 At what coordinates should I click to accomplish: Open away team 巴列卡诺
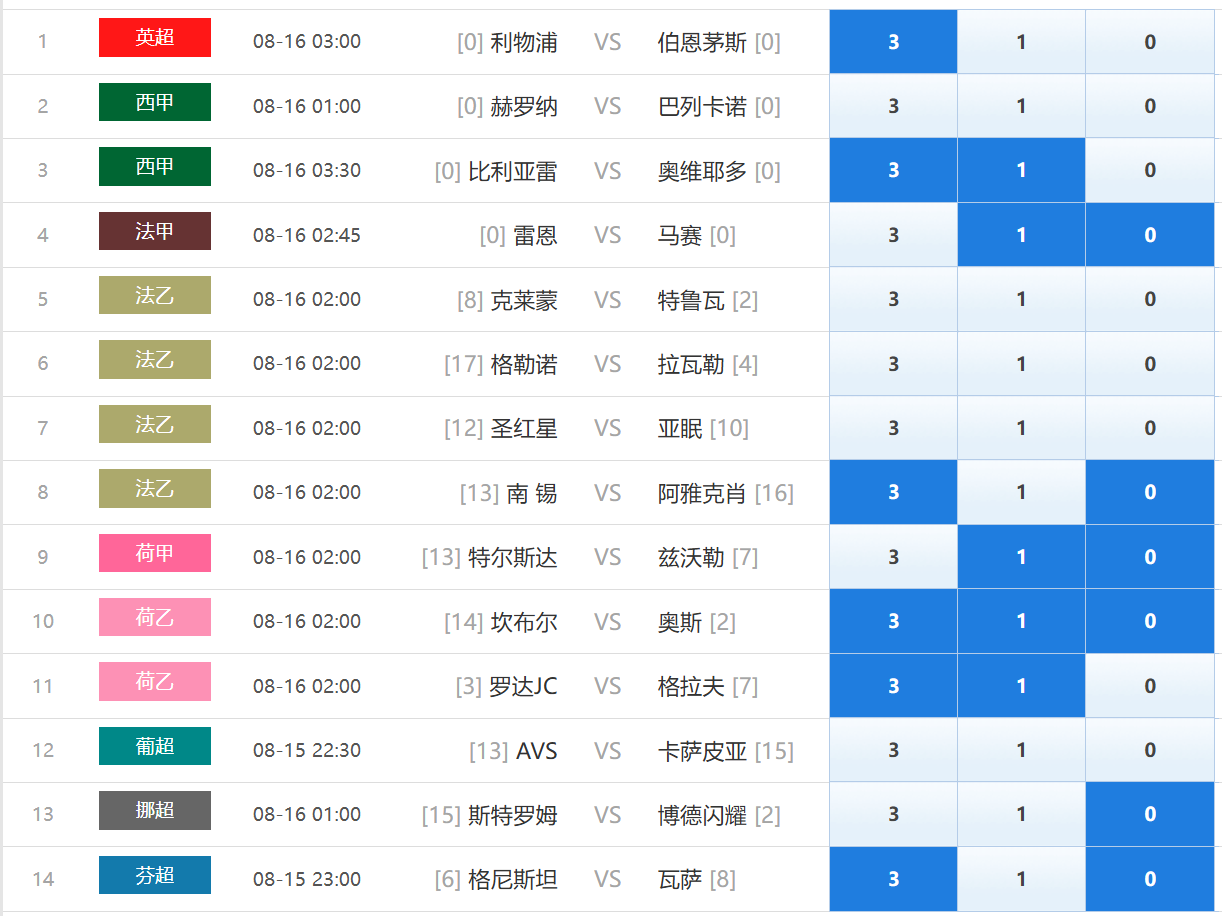click(x=702, y=106)
